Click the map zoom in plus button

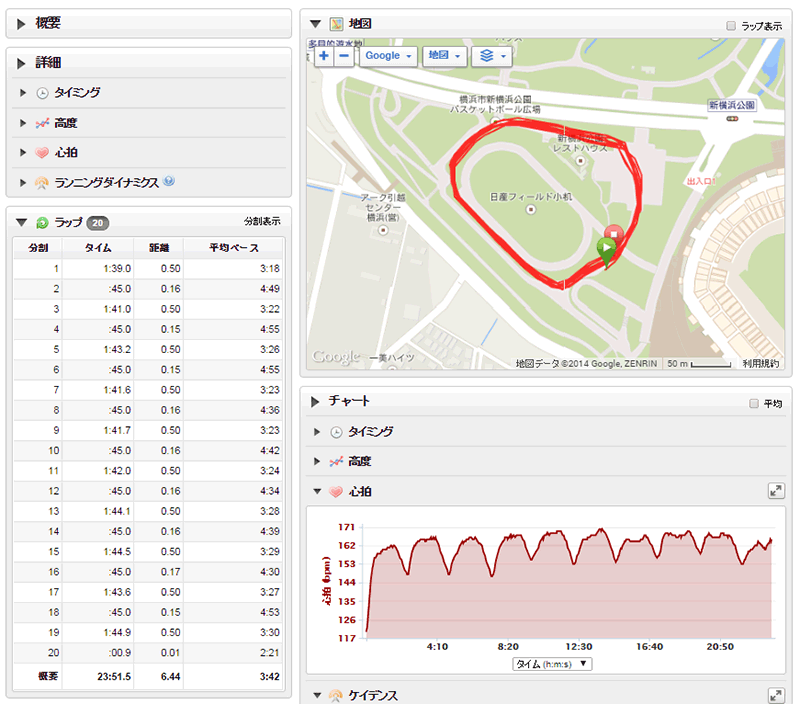(x=323, y=56)
